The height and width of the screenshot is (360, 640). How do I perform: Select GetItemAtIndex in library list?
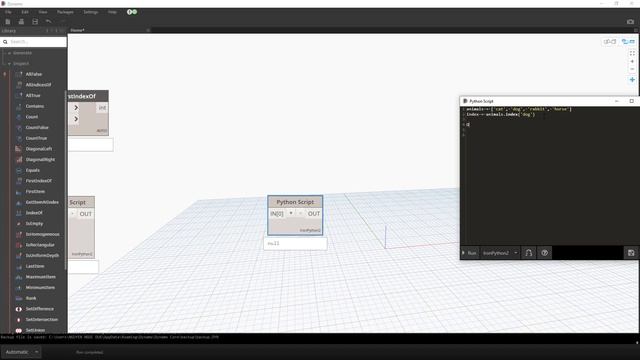click(x=42, y=202)
